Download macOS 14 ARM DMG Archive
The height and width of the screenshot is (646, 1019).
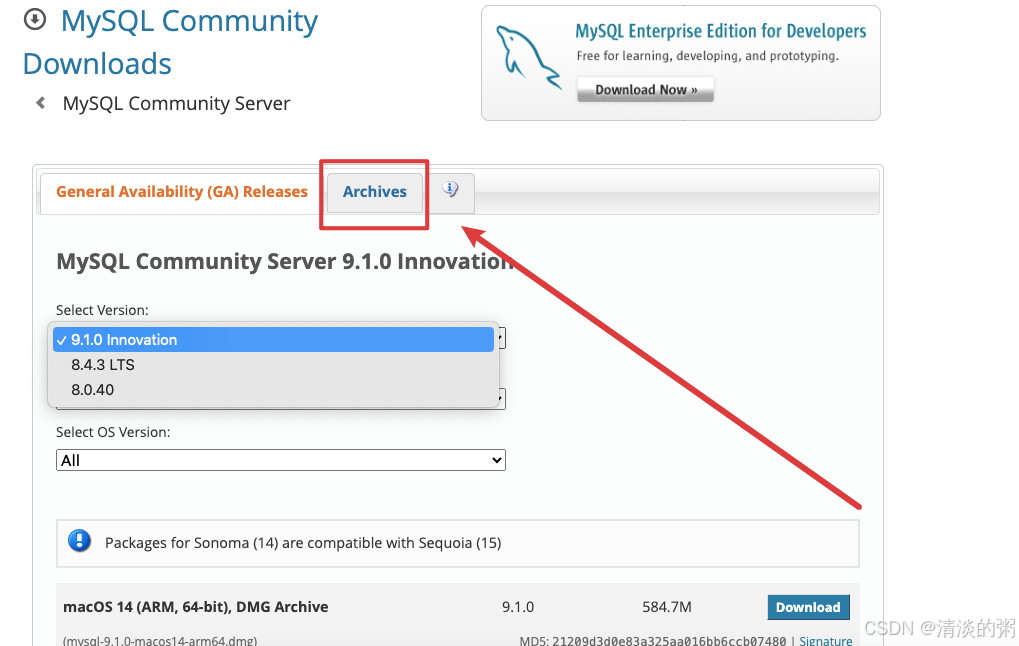(x=808, y=607)
